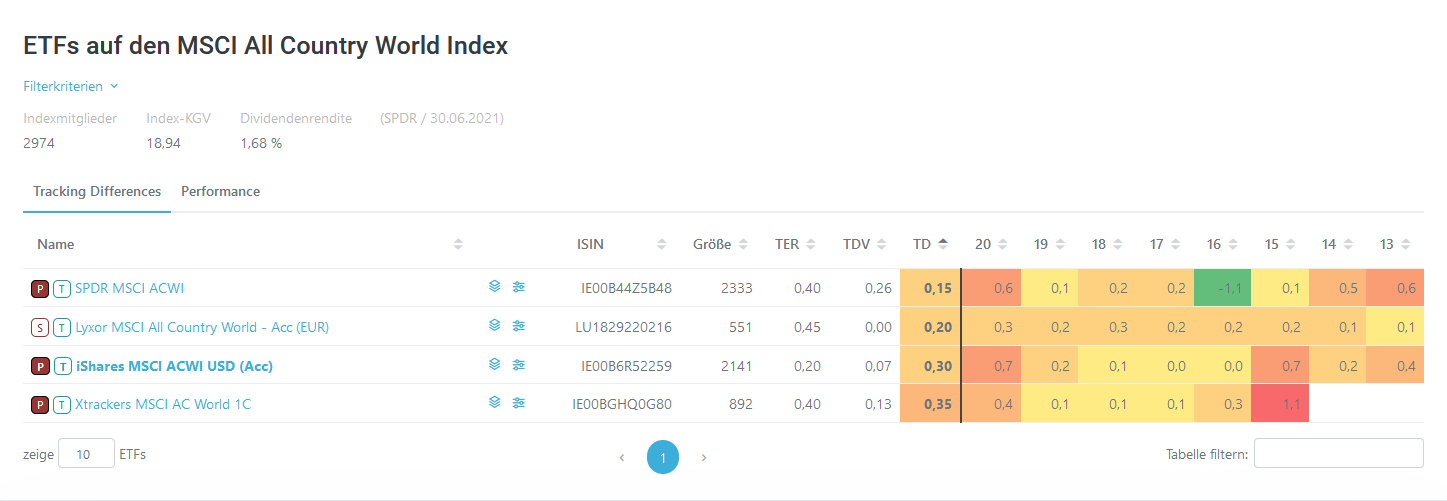This screenshot has height=501, width=1447.
Task: Click ISIN LU1829220216
Action: click(x=625, y=327)
